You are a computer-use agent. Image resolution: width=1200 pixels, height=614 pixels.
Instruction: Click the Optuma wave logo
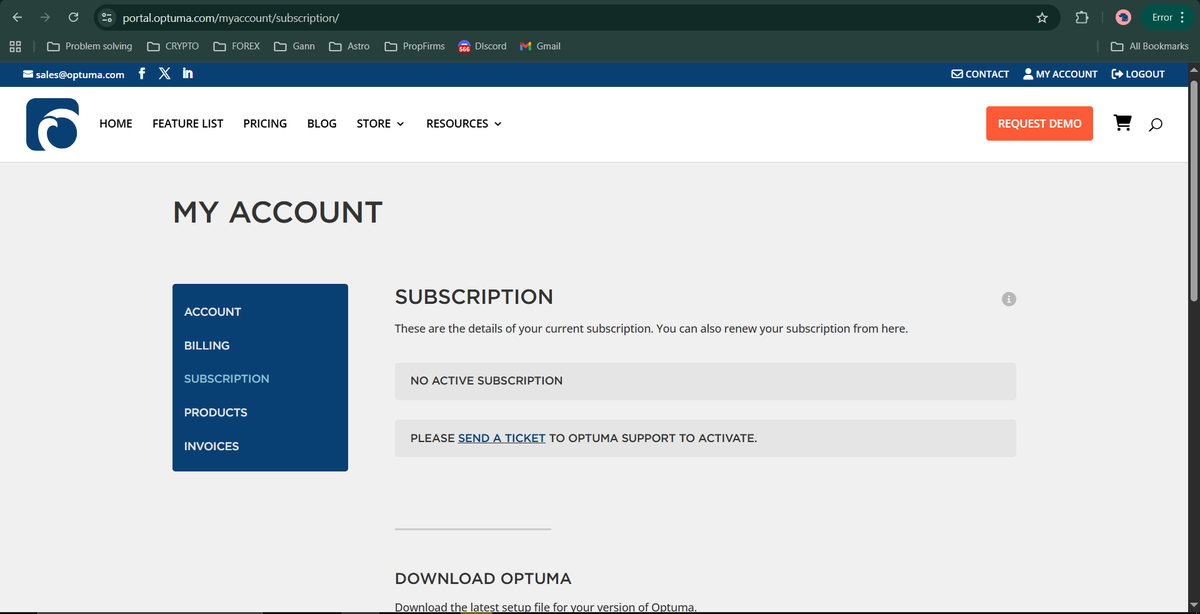[52, 124]
